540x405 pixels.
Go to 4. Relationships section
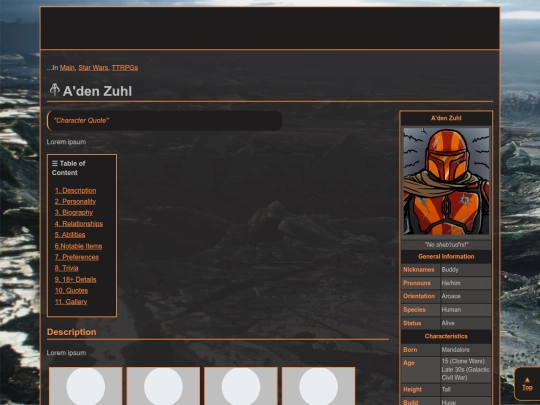pyautogui.click(x=79, y=224)
